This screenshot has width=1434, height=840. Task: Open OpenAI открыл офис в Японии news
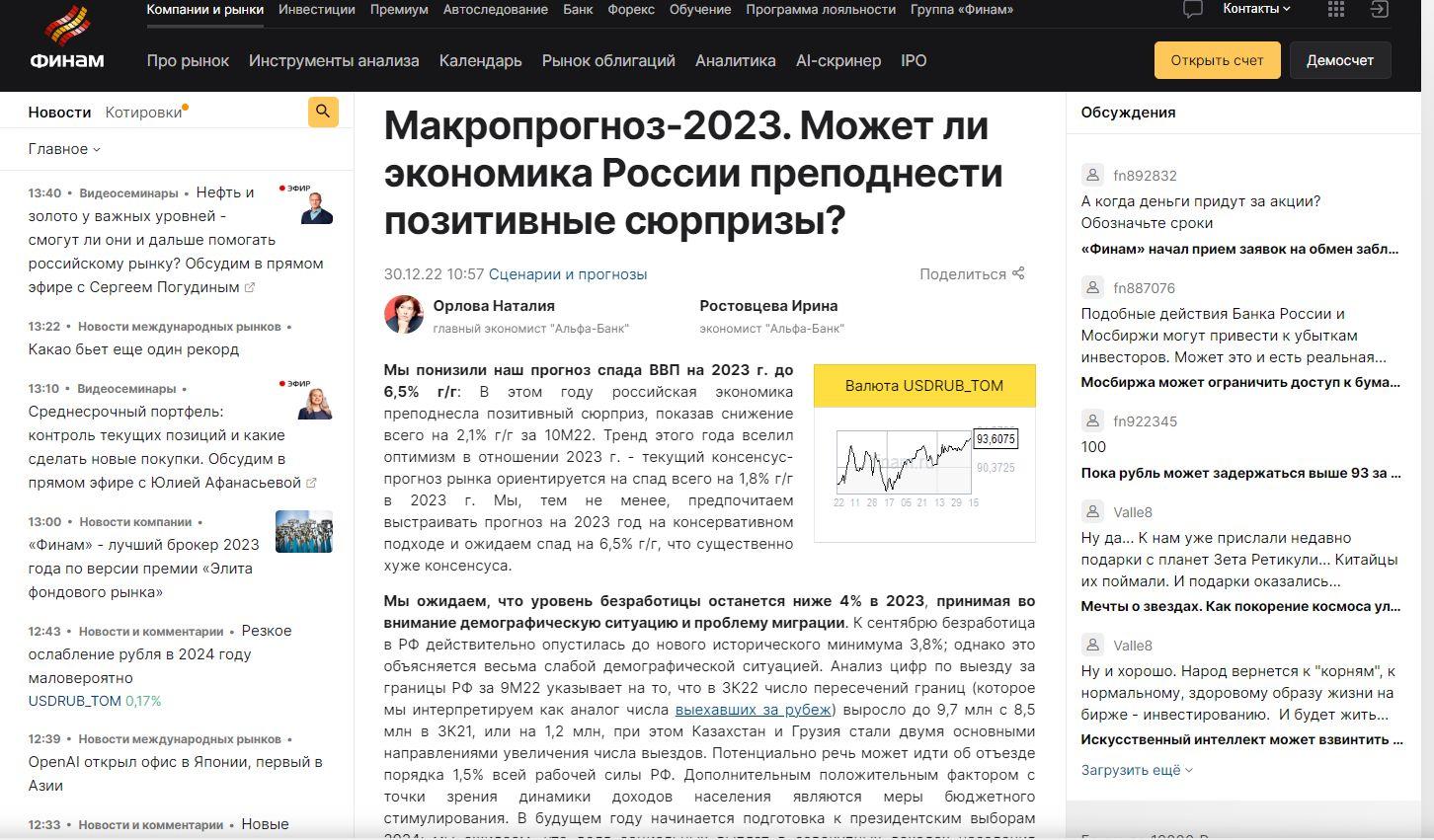click(x=175, y=774)
